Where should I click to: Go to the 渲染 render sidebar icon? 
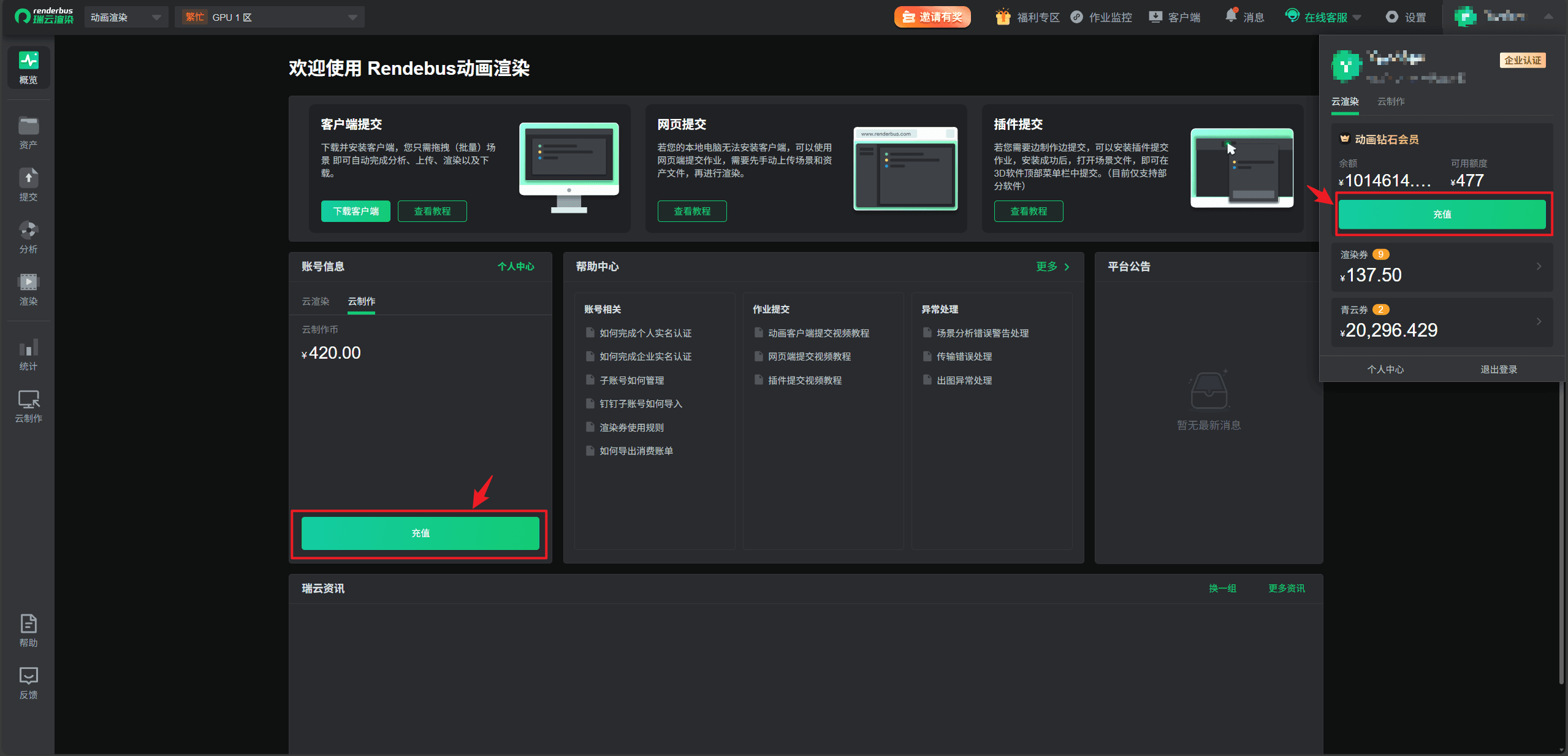click(28, 283)
